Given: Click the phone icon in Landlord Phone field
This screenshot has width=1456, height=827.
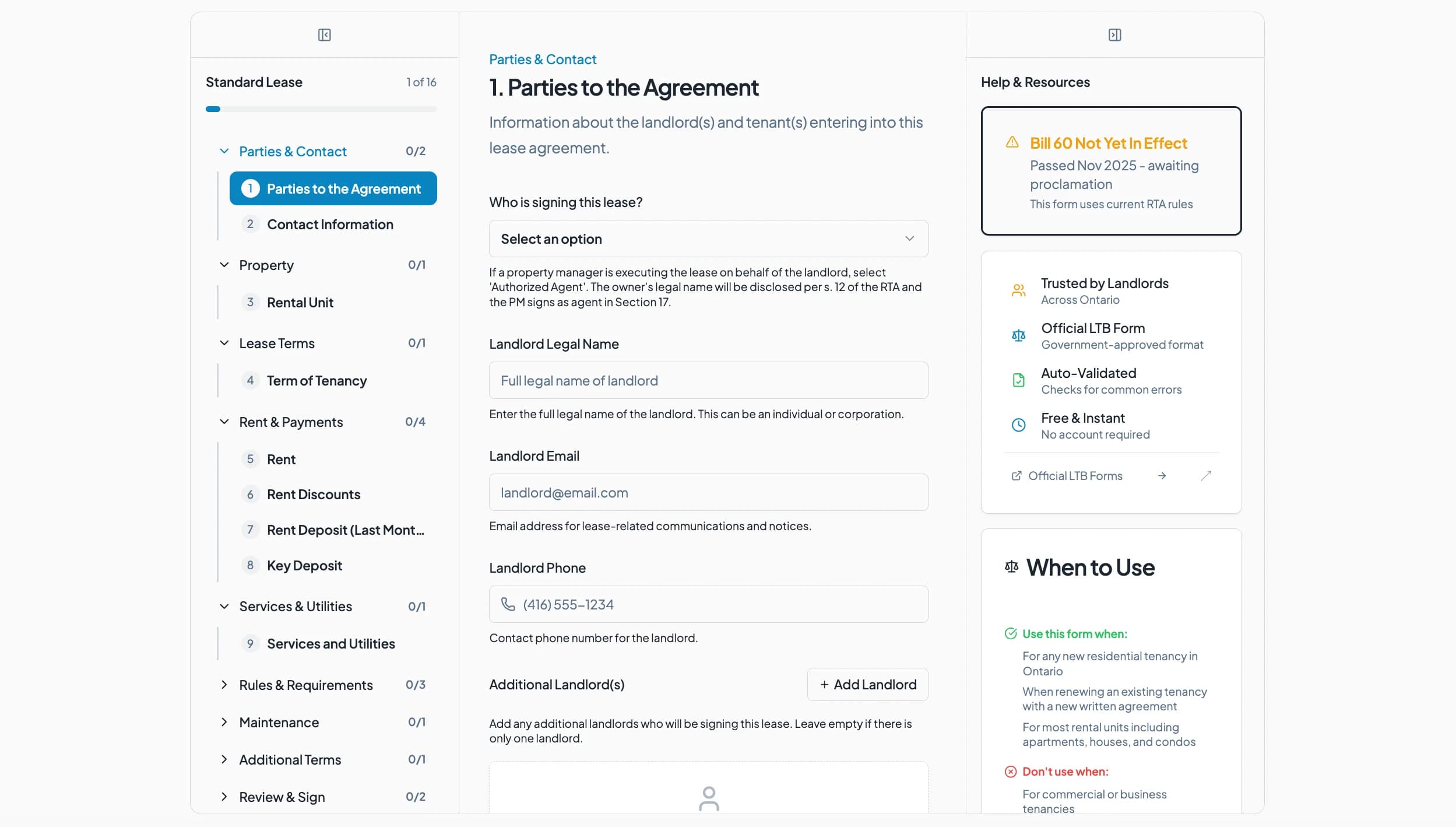Looking at the screenshot, I should click(508, 604).
